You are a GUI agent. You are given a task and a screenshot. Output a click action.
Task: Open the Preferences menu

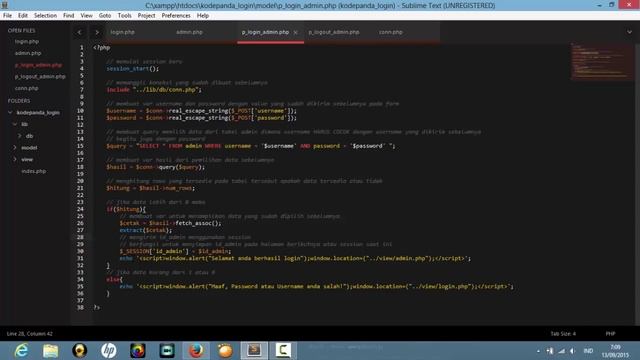[x=176, y=16]
